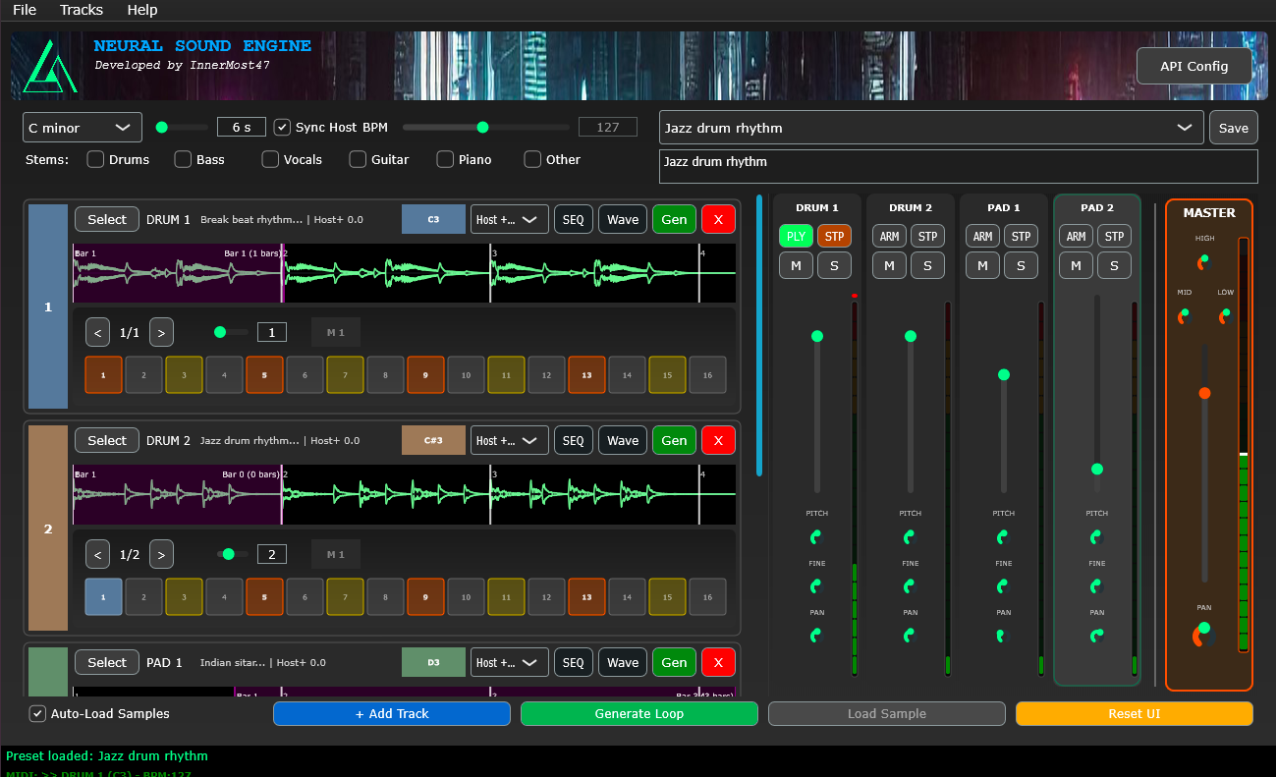Screen dimensions: 1276x777
Task: Arm the PAD 1 mixer channel
Action: pyautogui.click(x=983, y=237)
